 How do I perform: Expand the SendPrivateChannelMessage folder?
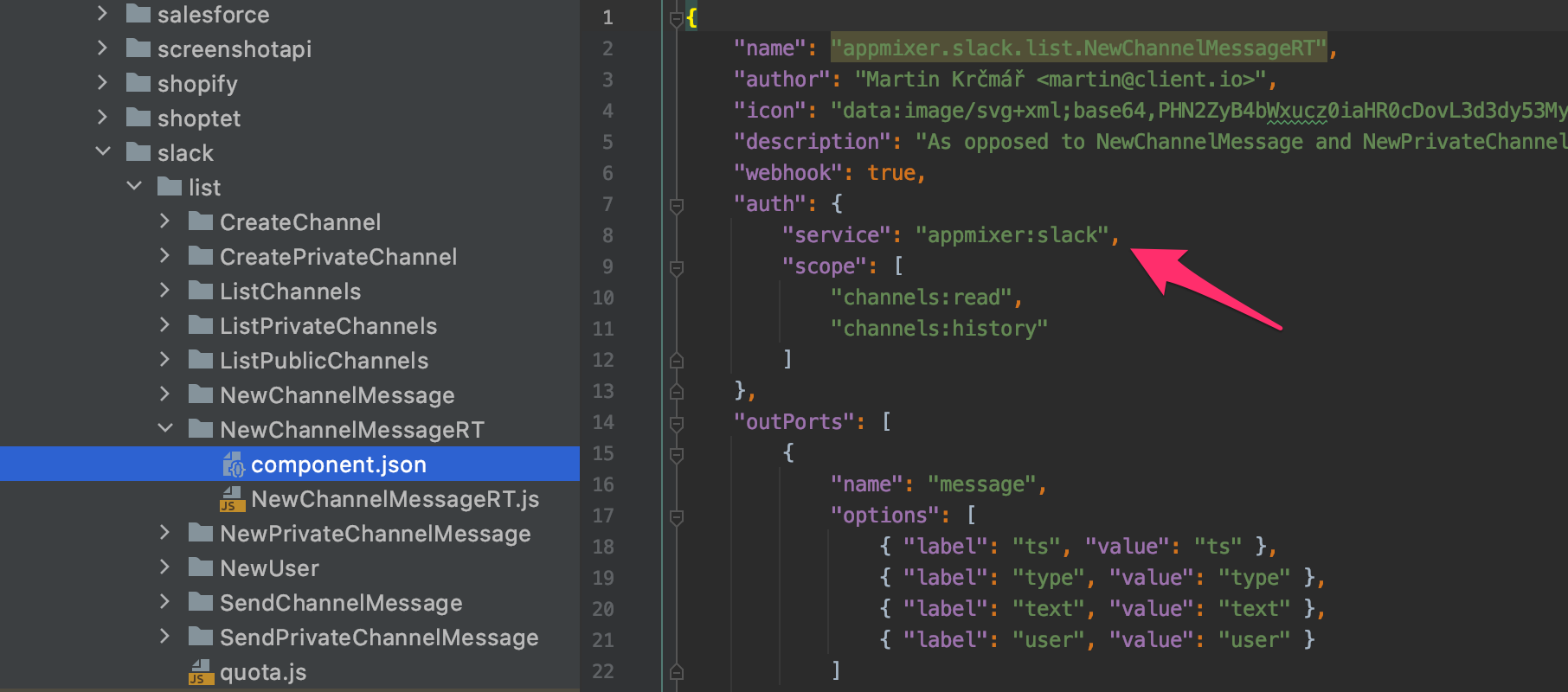click(x=164, y=636)
